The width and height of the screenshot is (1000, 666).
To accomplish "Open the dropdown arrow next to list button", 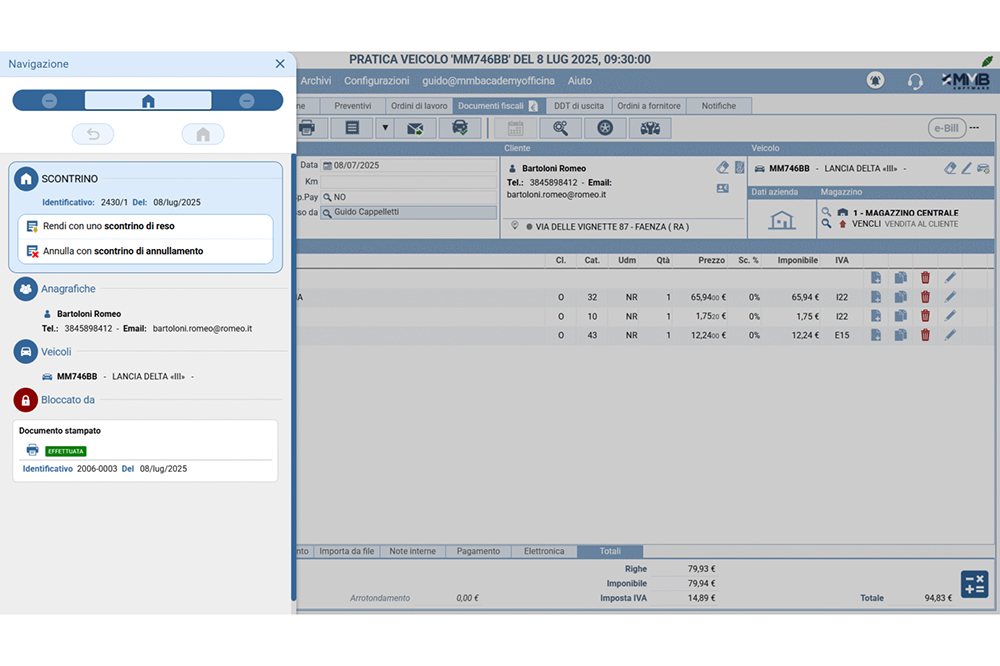I will (x=384, y=128).
